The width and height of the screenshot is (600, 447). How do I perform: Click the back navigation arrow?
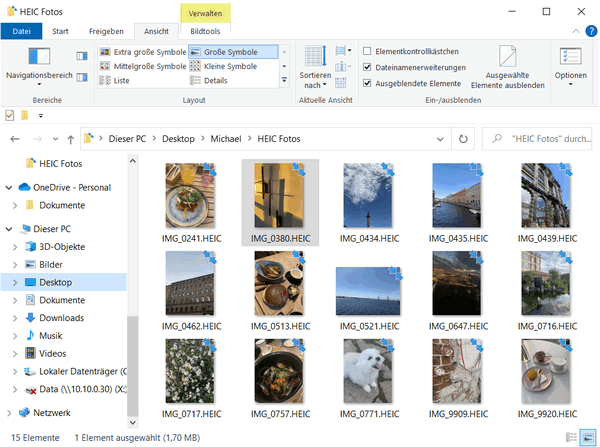[15, 139]
